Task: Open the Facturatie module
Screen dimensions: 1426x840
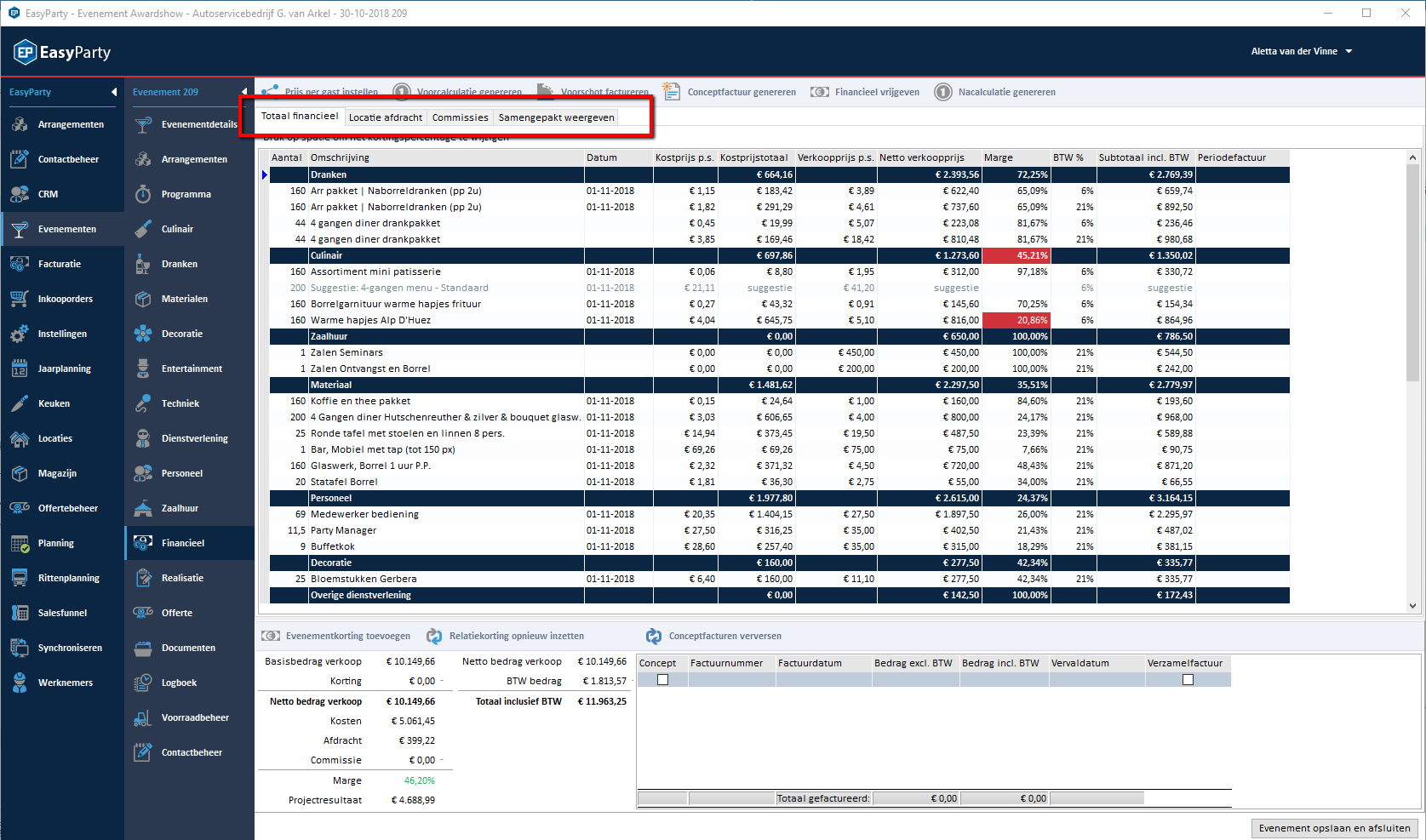Action: coord(62,264)
